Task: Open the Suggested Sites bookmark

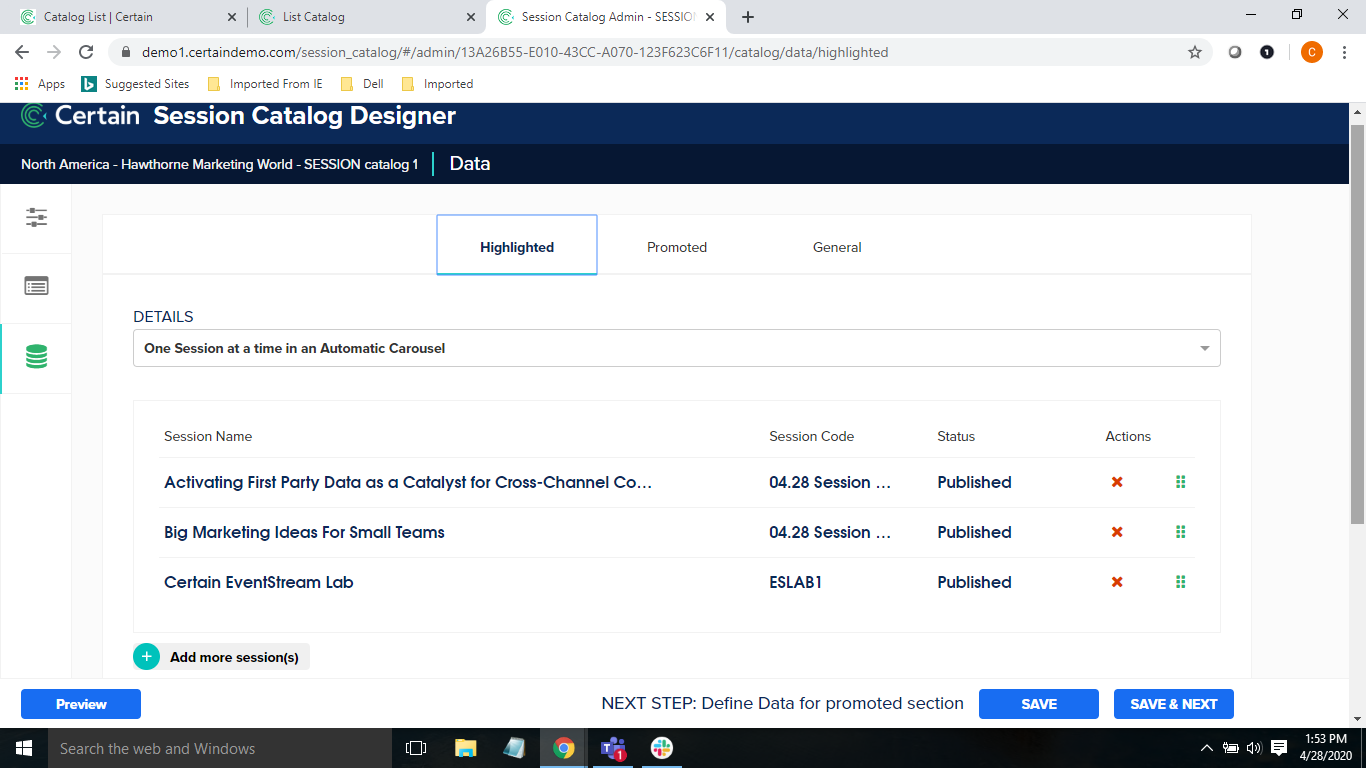Action: tap(135, 84)
